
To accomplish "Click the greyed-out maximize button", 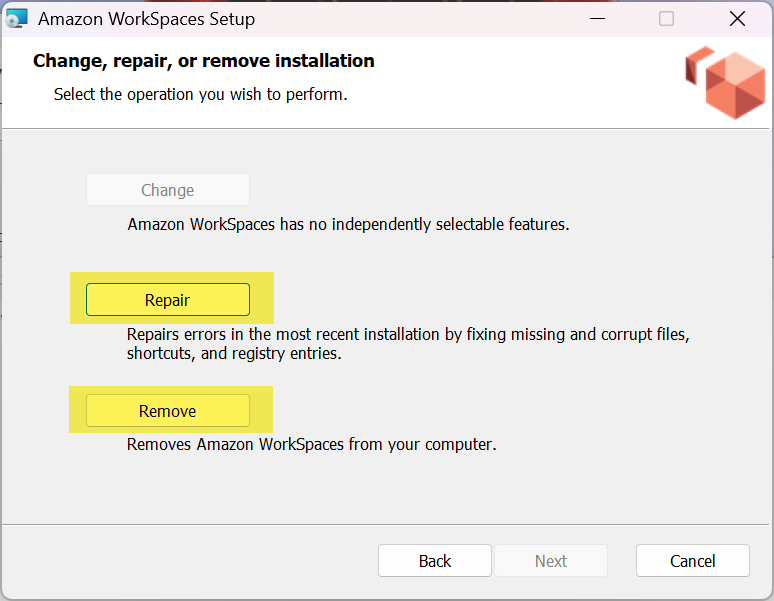I will pyautogui.click(x=666, y=18).
